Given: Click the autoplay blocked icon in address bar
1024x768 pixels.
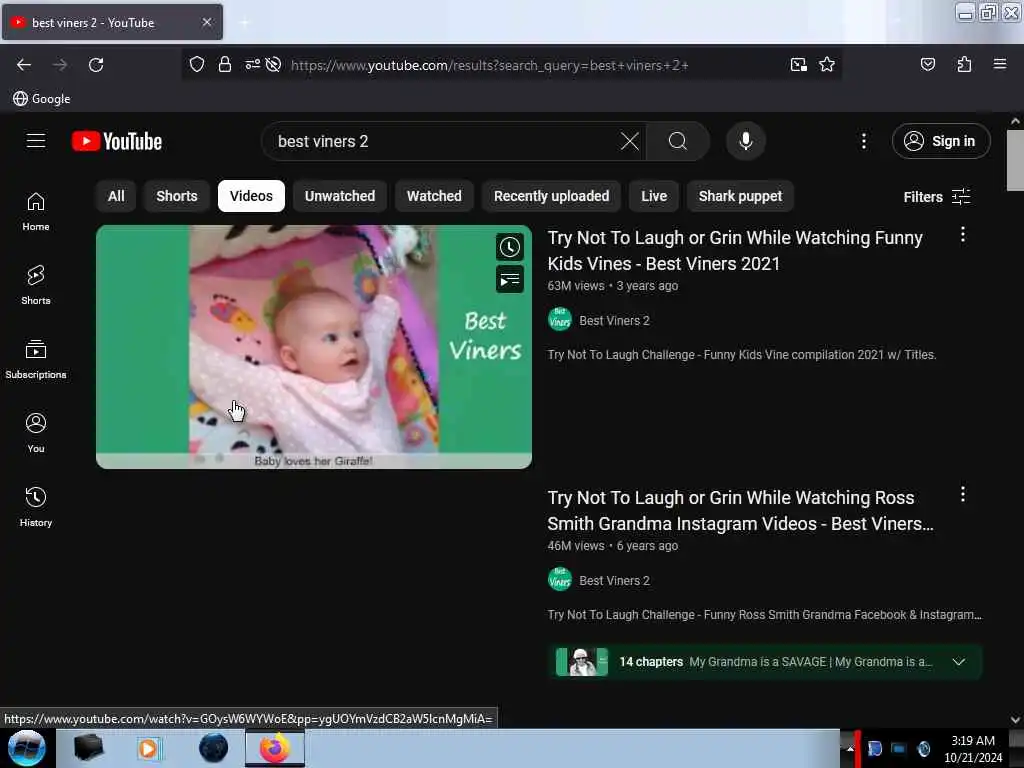Looking at the screenshot, I should click(274, 64).
